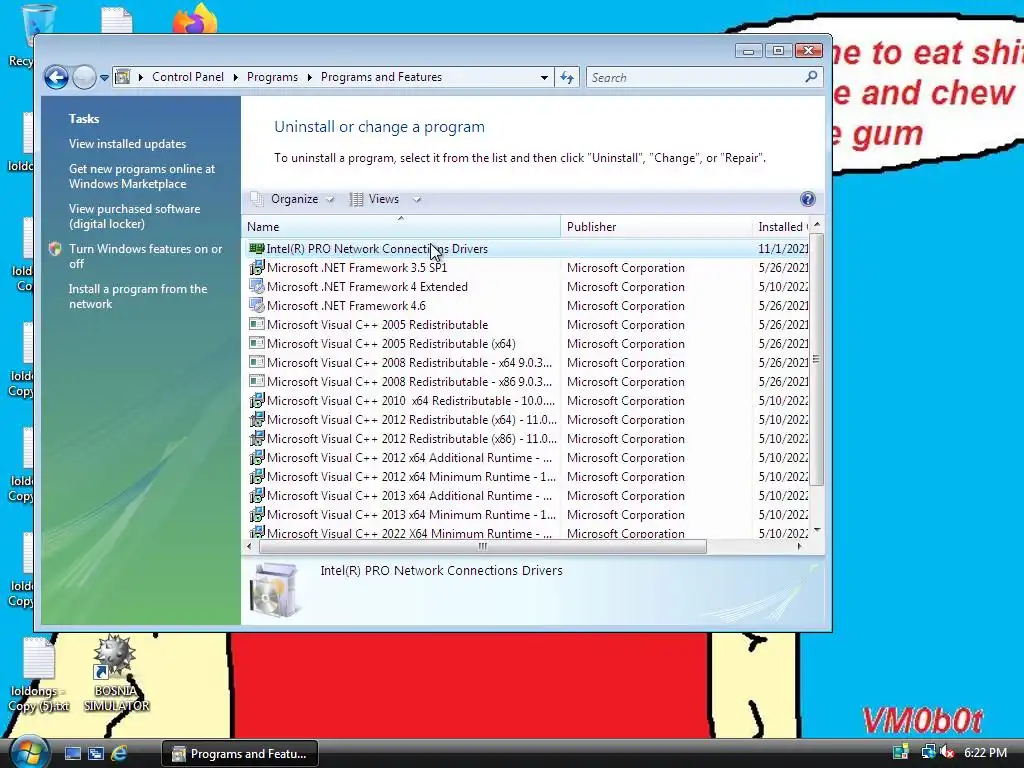The height and width of the screenshot is (768, 1024).
Task: Select Visual C++ 2010 x64 Redistributable icon
Action: click(x=257, y=400)
